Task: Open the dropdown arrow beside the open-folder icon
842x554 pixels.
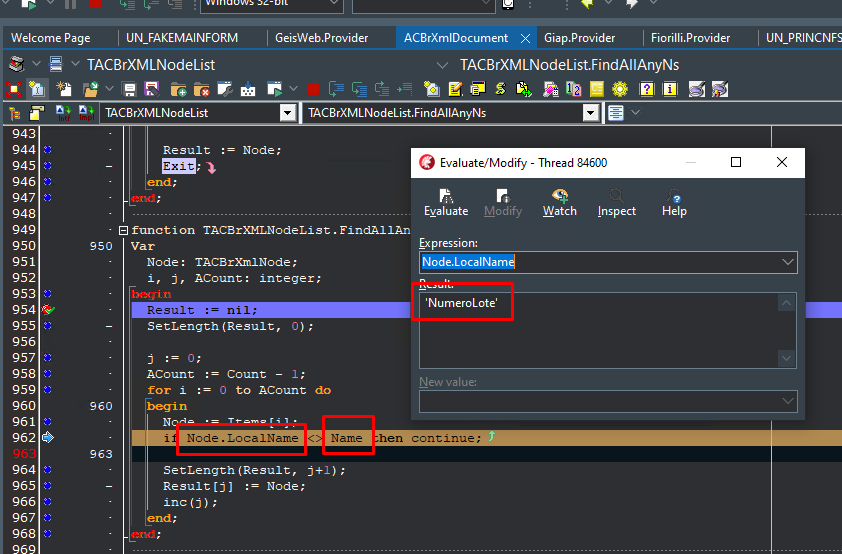Action: click(109, 89)
